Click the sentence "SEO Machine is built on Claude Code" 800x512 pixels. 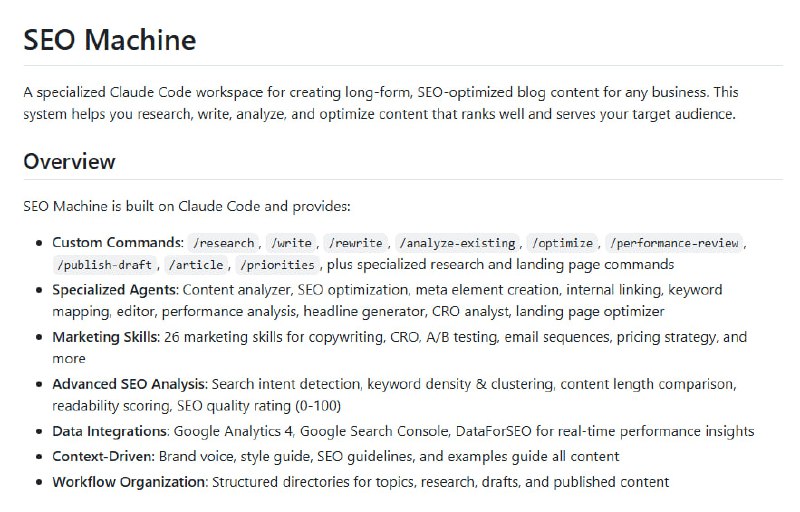[x=186, y=207]
